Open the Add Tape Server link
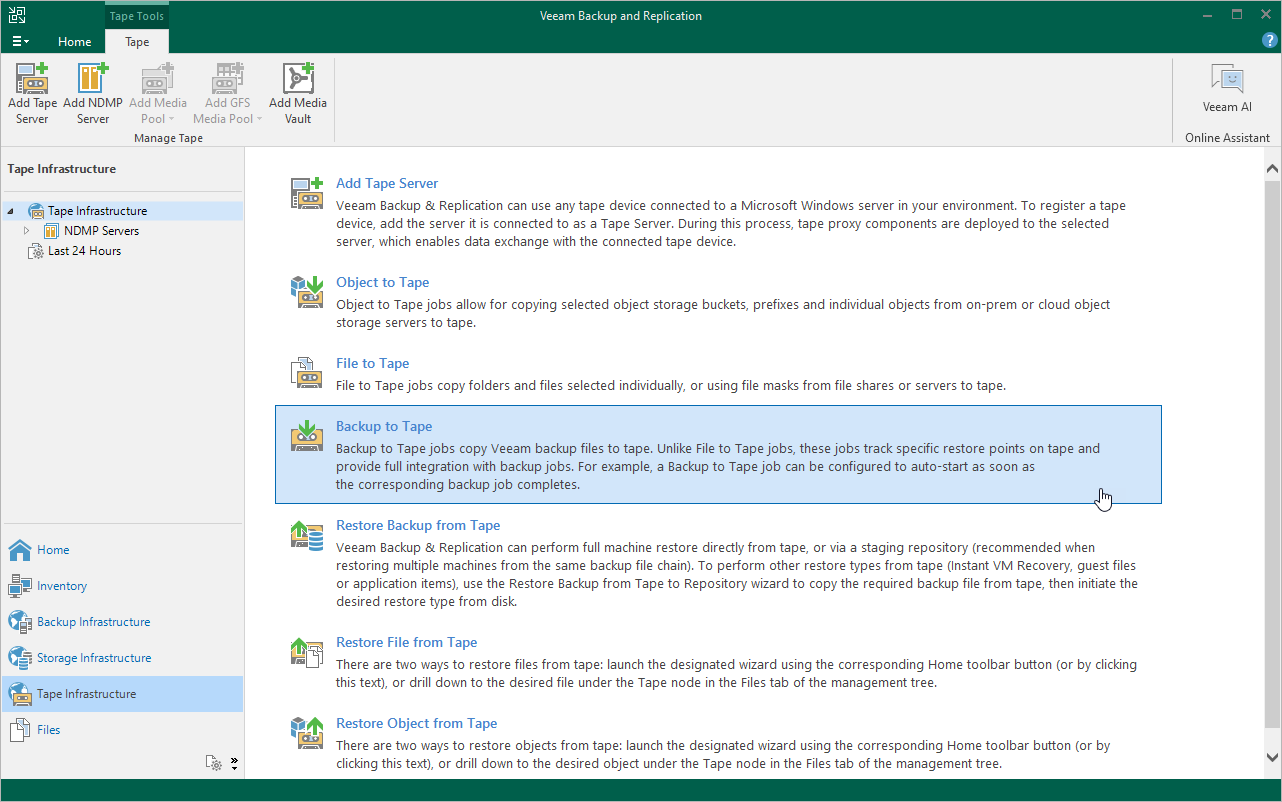Viewport: 1282px width, 802px height. coord(387,183)
